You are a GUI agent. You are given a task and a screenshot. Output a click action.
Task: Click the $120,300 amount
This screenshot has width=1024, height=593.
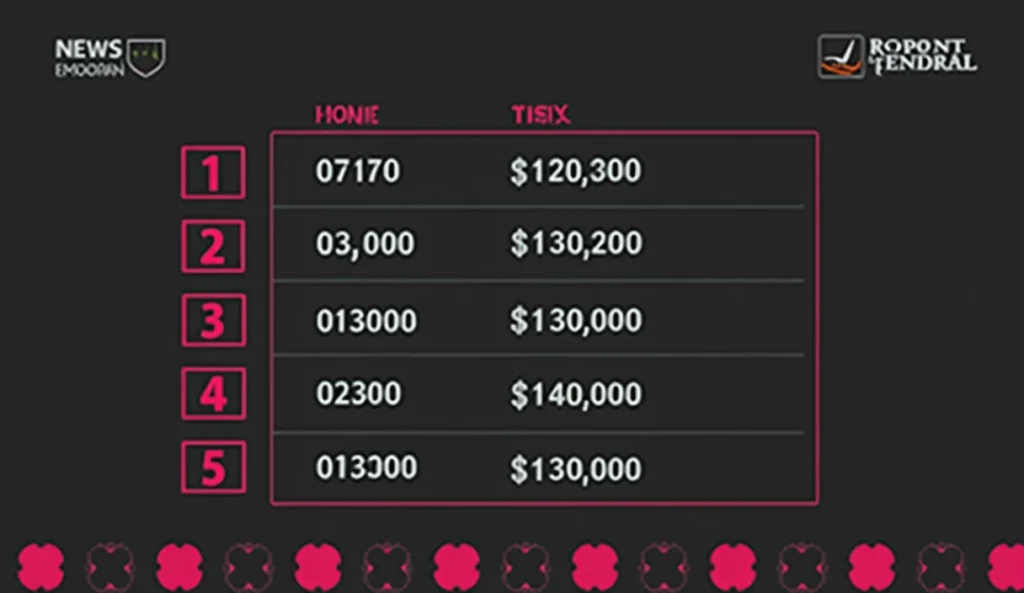[x=575, y=172]
